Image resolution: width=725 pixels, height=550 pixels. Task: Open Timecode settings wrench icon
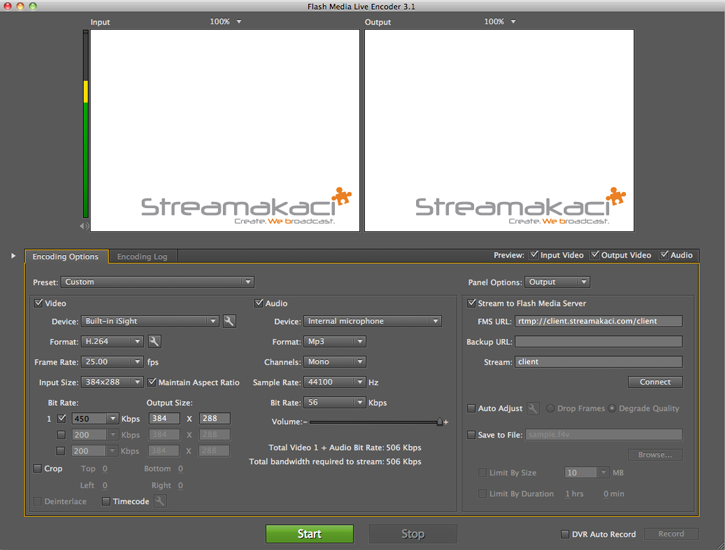coord(160,501)
